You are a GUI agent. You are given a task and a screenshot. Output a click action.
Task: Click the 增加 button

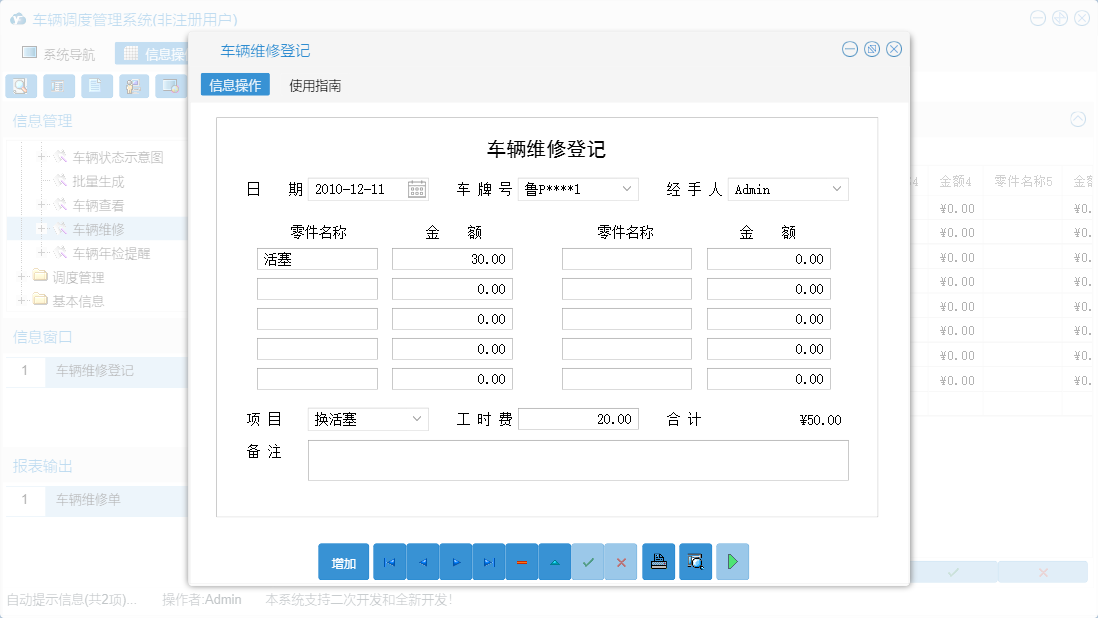344,561
